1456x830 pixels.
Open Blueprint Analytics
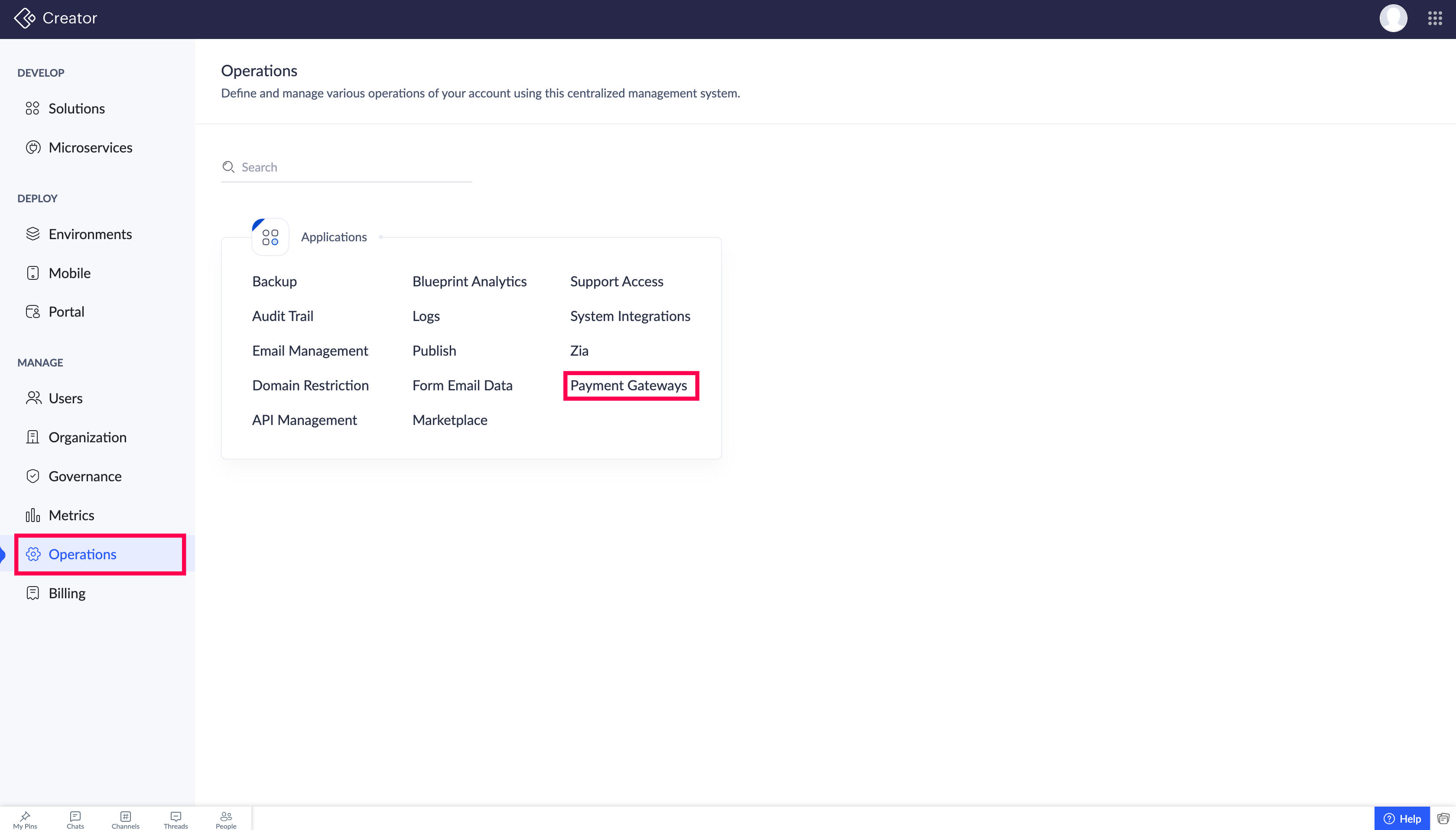coord(469,282)
